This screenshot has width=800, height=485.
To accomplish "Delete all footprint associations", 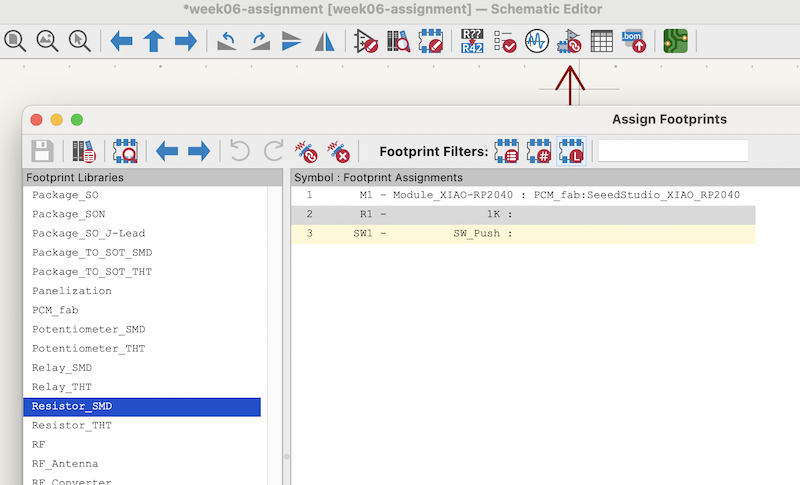I will tap(338, 151).
